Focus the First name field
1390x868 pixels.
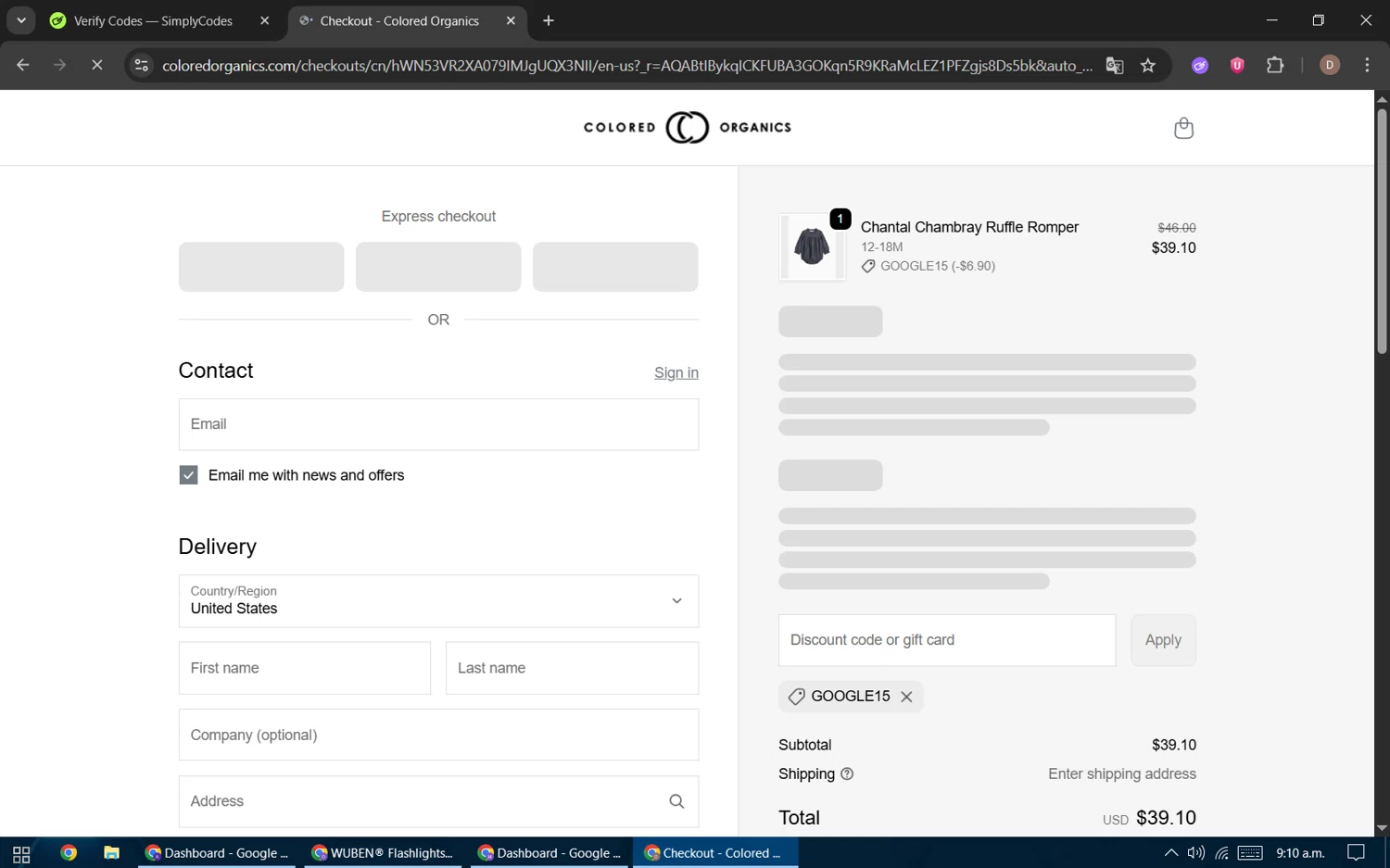305,668
